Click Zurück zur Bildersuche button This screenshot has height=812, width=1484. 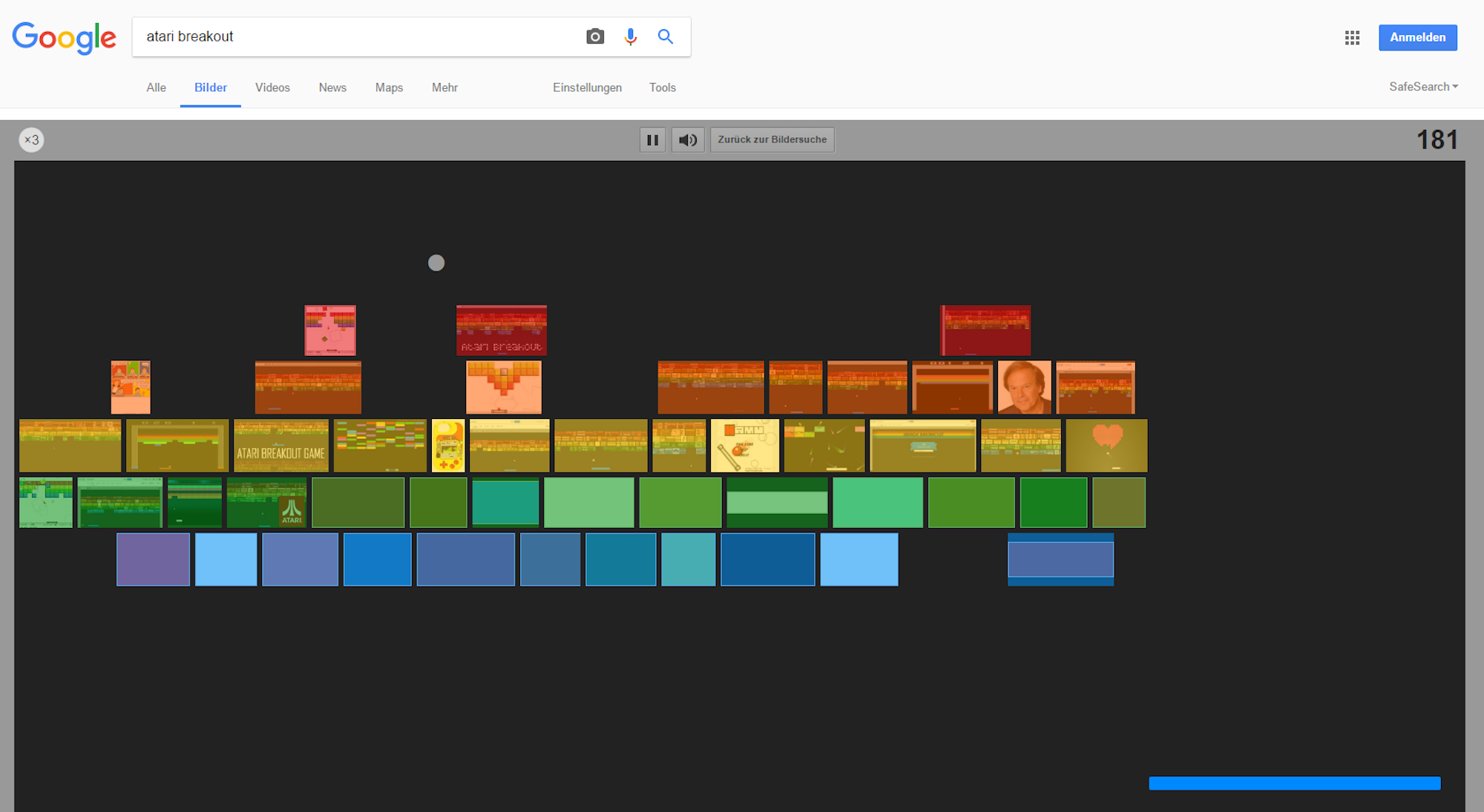point(772,139)
